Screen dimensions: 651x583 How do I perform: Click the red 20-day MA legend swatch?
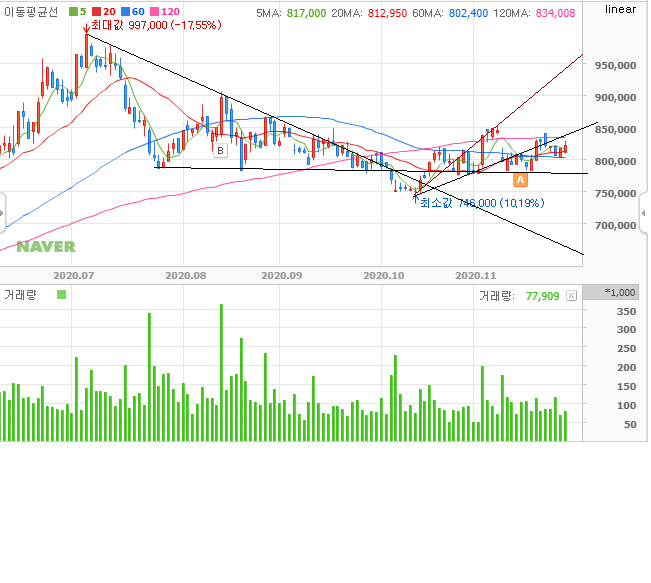click(x=96, y=12)
